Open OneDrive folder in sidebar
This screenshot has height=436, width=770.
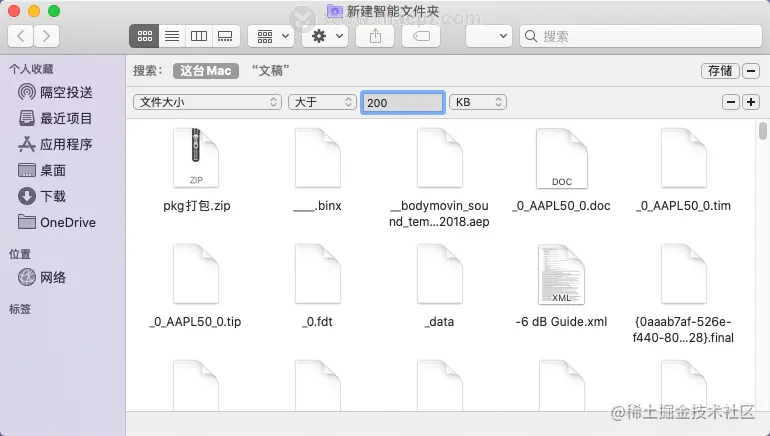(x=56, y=222)
